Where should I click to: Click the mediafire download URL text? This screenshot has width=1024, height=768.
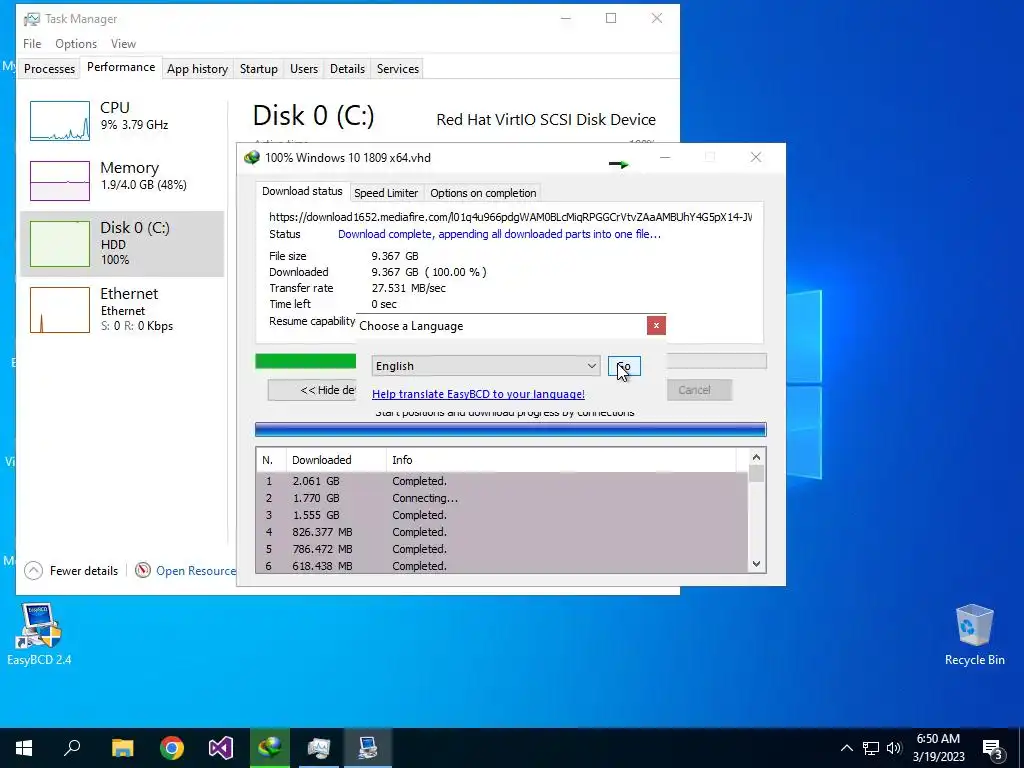(x=510, y=217)
